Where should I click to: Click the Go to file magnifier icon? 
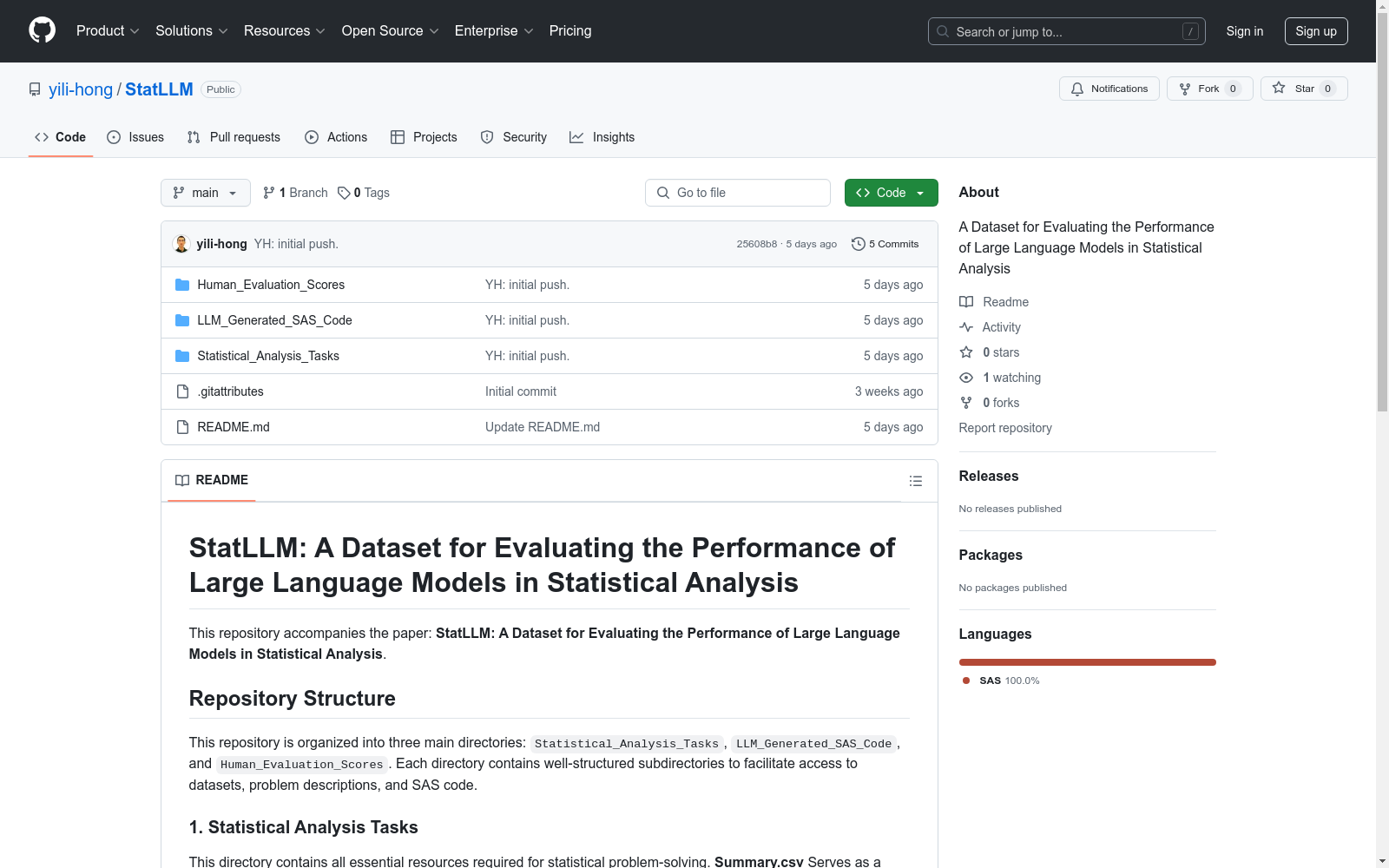[663, 193]
